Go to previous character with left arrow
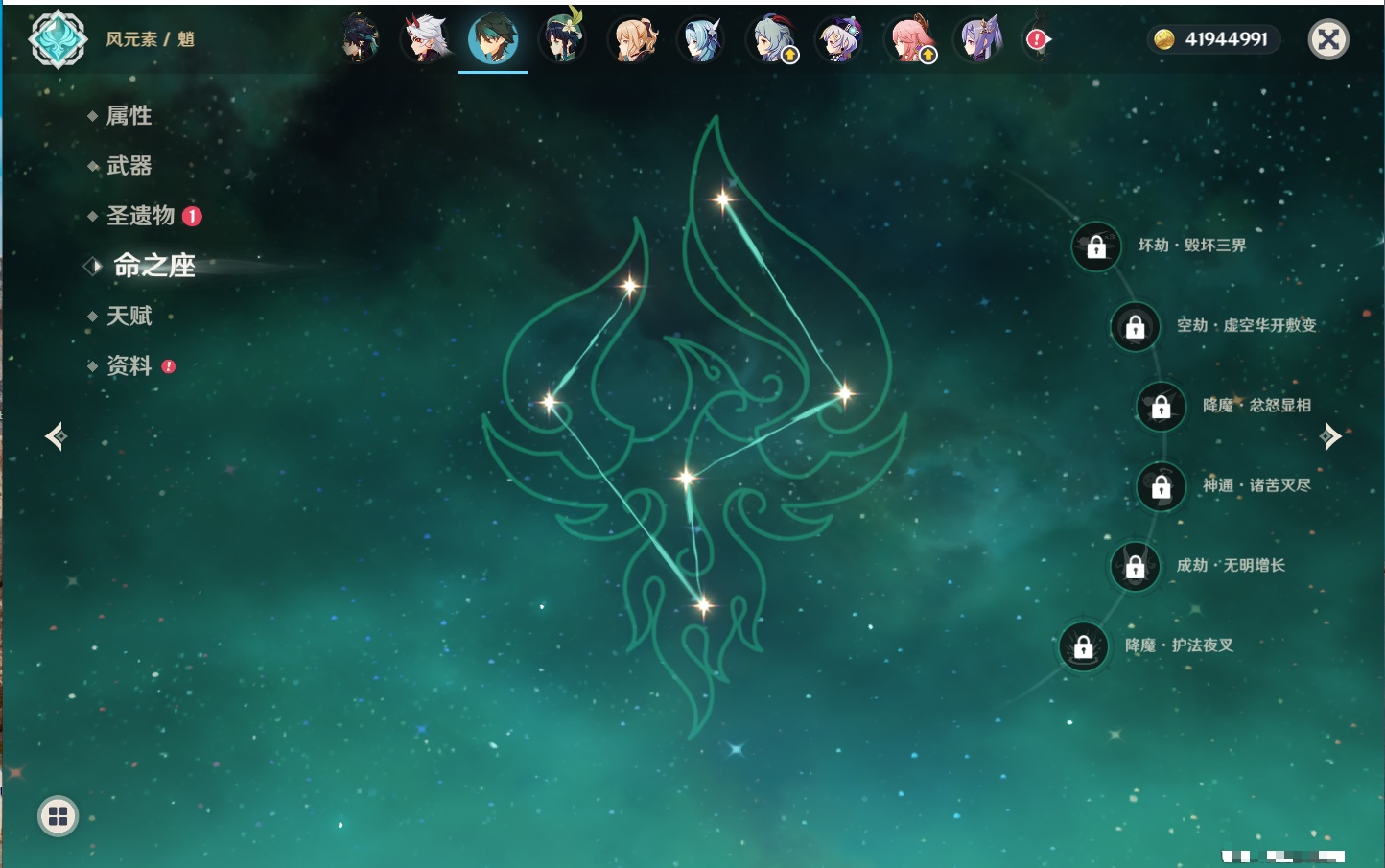This screenshot has width=1385, height=868. [x=56, y=436]
